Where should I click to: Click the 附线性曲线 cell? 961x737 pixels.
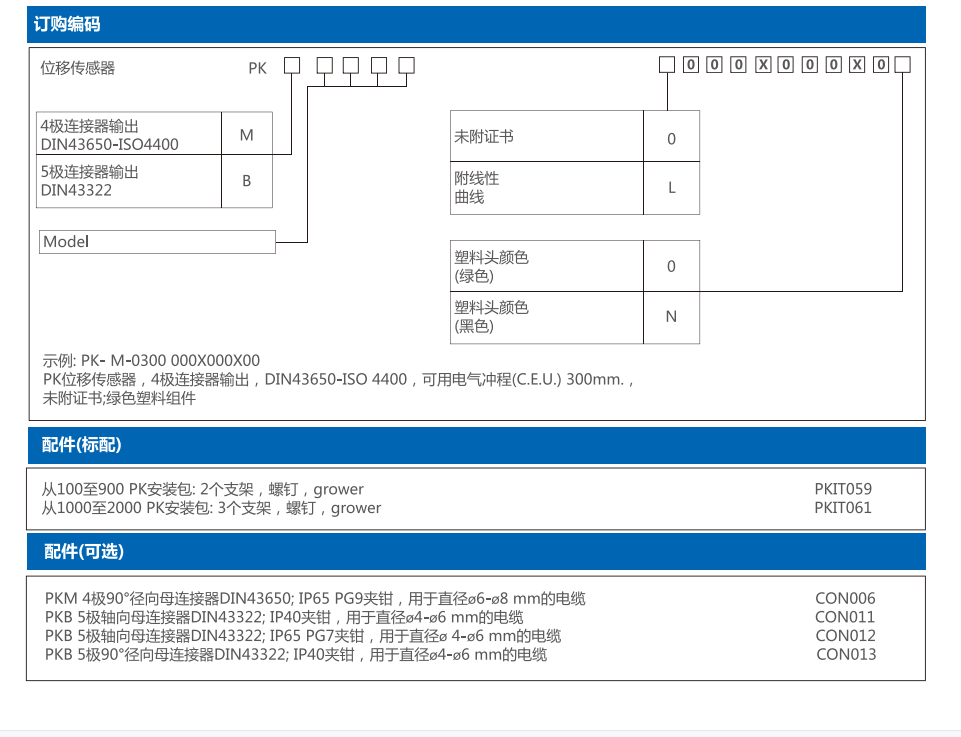point(547,188)
